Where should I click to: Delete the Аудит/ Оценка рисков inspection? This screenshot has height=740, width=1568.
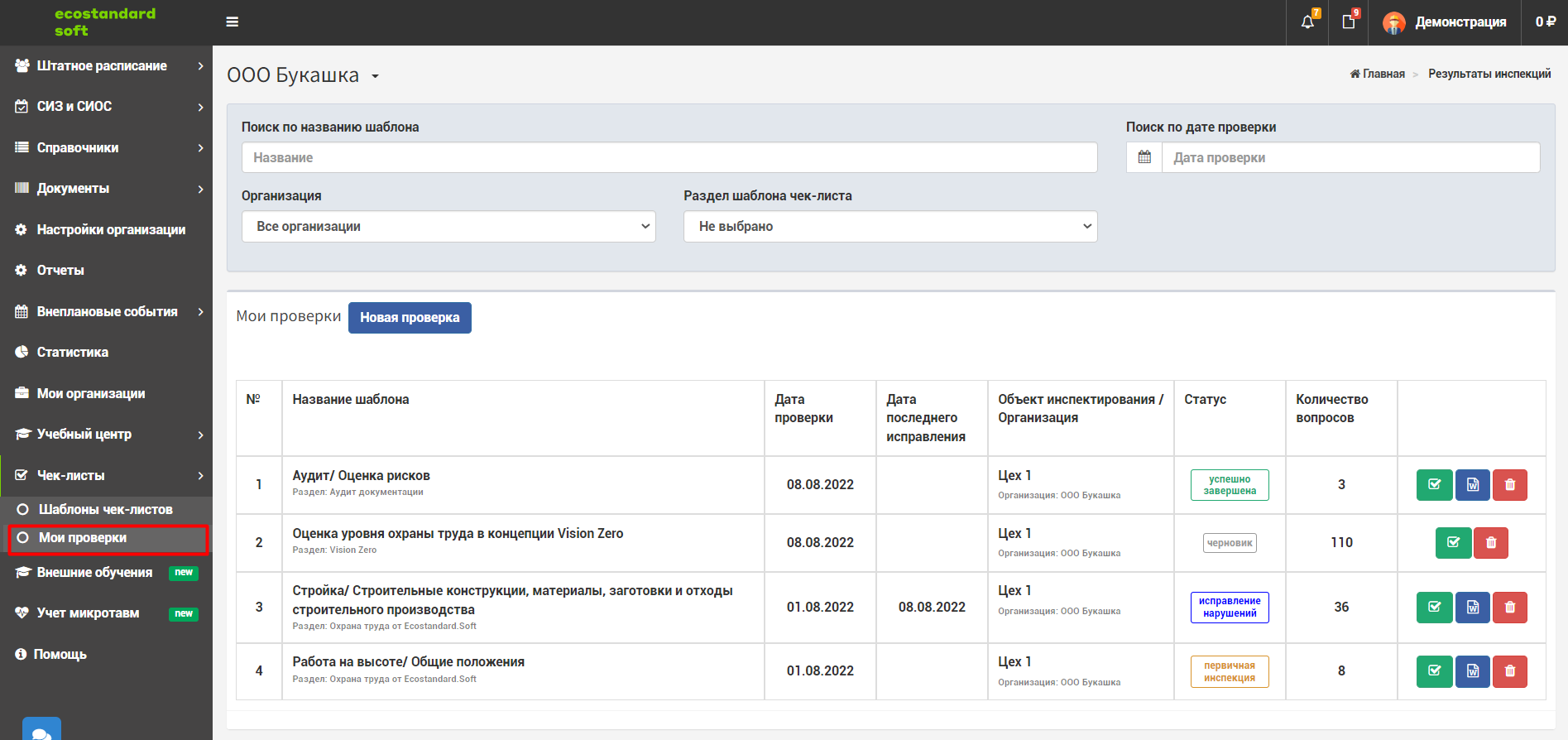(x=1510, y=485)
